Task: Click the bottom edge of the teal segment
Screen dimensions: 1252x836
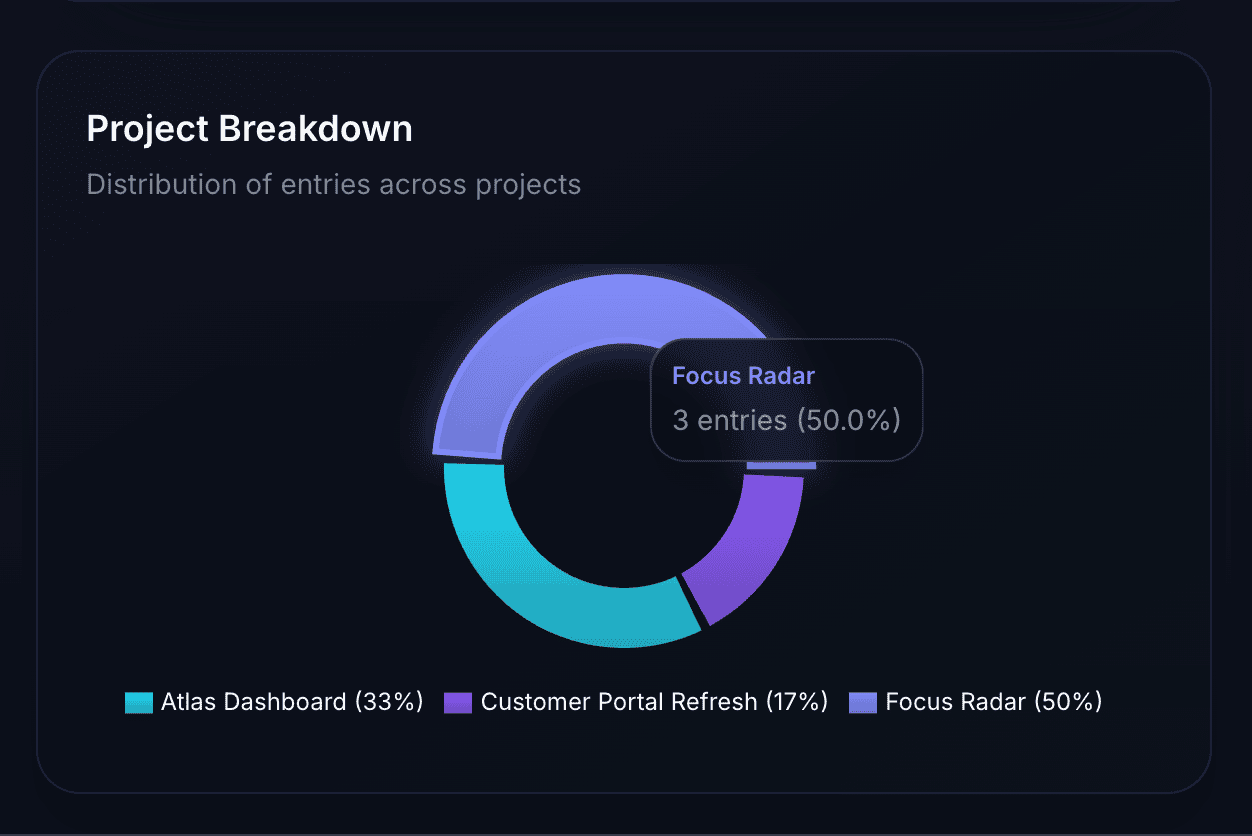Action: (620, 640)
